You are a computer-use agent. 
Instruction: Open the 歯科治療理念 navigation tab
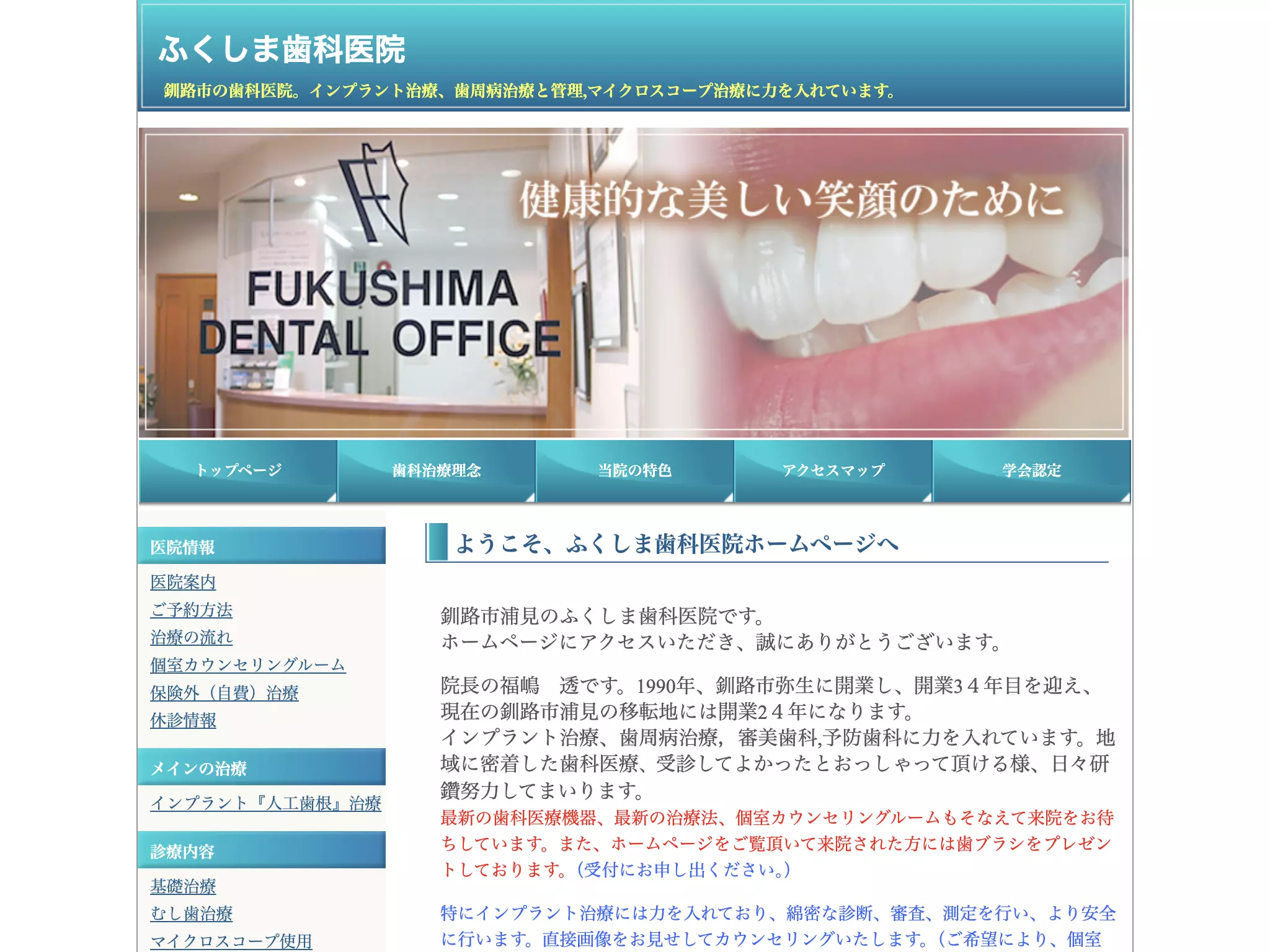pyautogui.click(x=437, y=470)
